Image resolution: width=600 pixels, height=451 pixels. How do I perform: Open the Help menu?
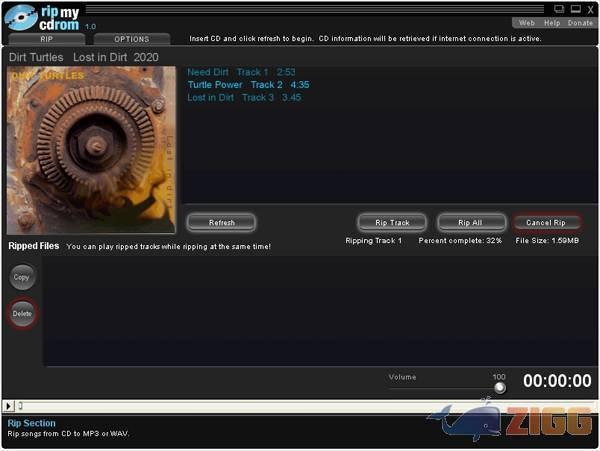click(552, 23)
